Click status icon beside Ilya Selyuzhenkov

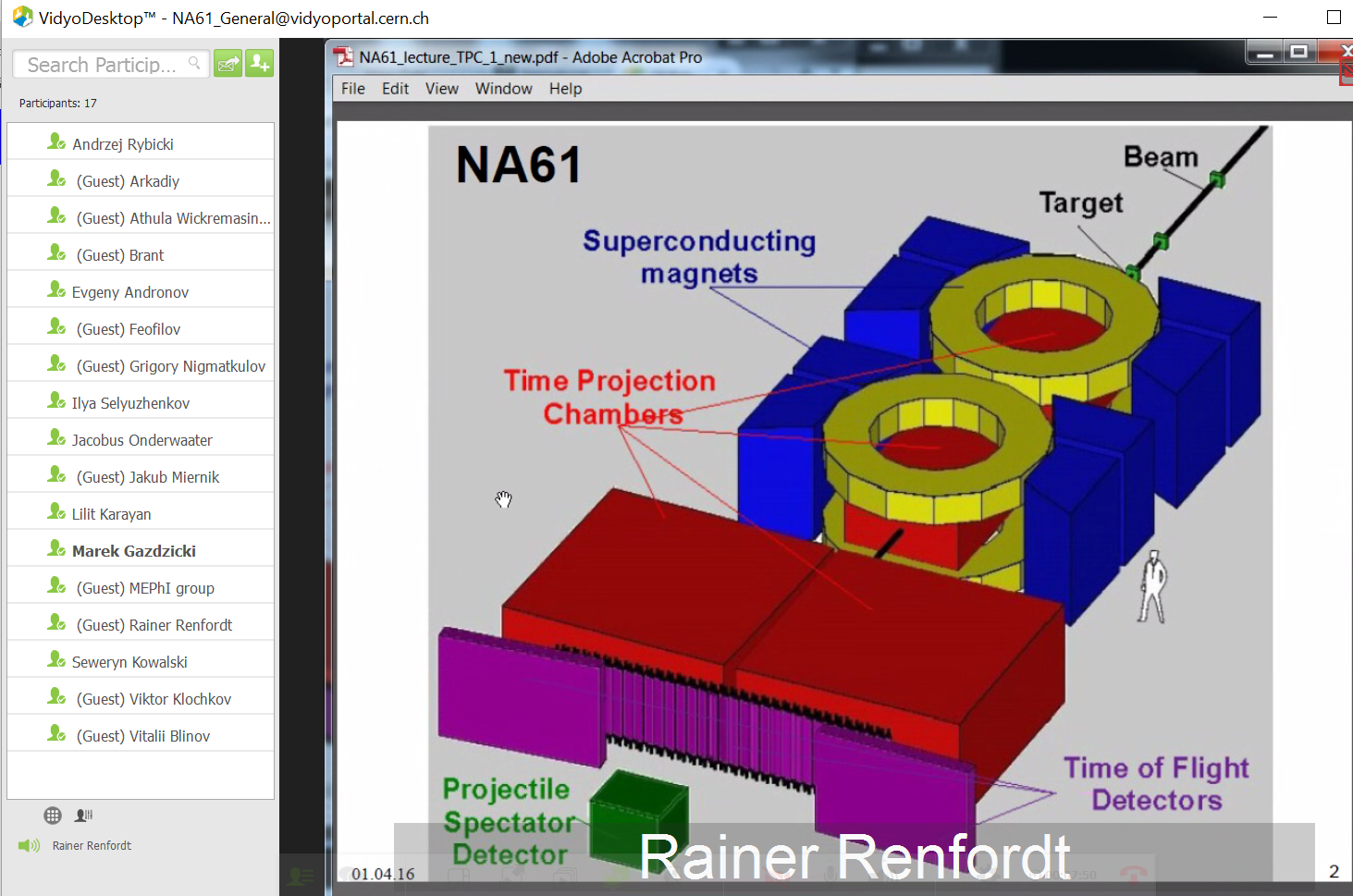coord(56,401)
